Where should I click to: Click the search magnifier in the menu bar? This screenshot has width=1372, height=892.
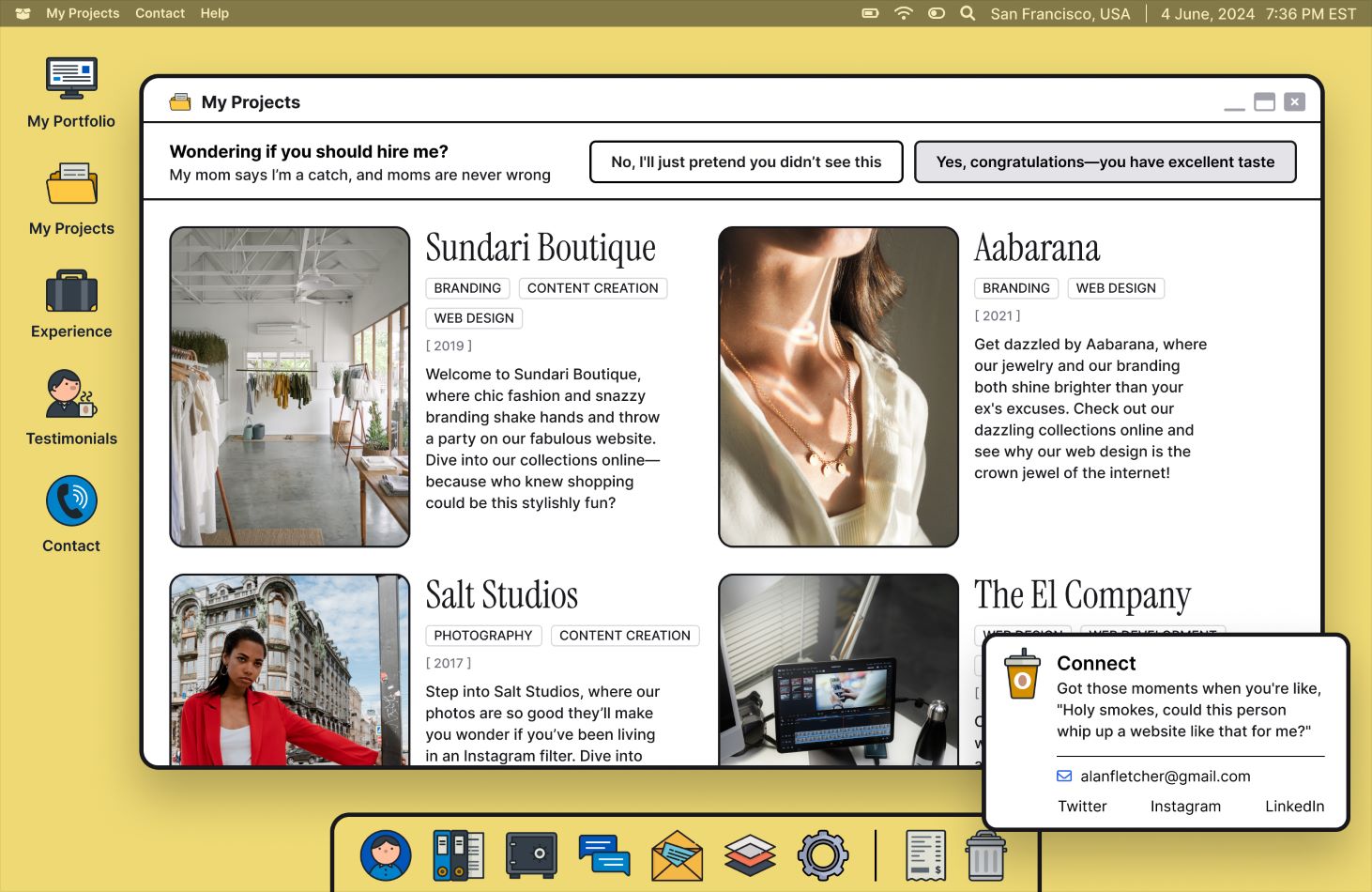pyautogui.click(x=967, y=13)
